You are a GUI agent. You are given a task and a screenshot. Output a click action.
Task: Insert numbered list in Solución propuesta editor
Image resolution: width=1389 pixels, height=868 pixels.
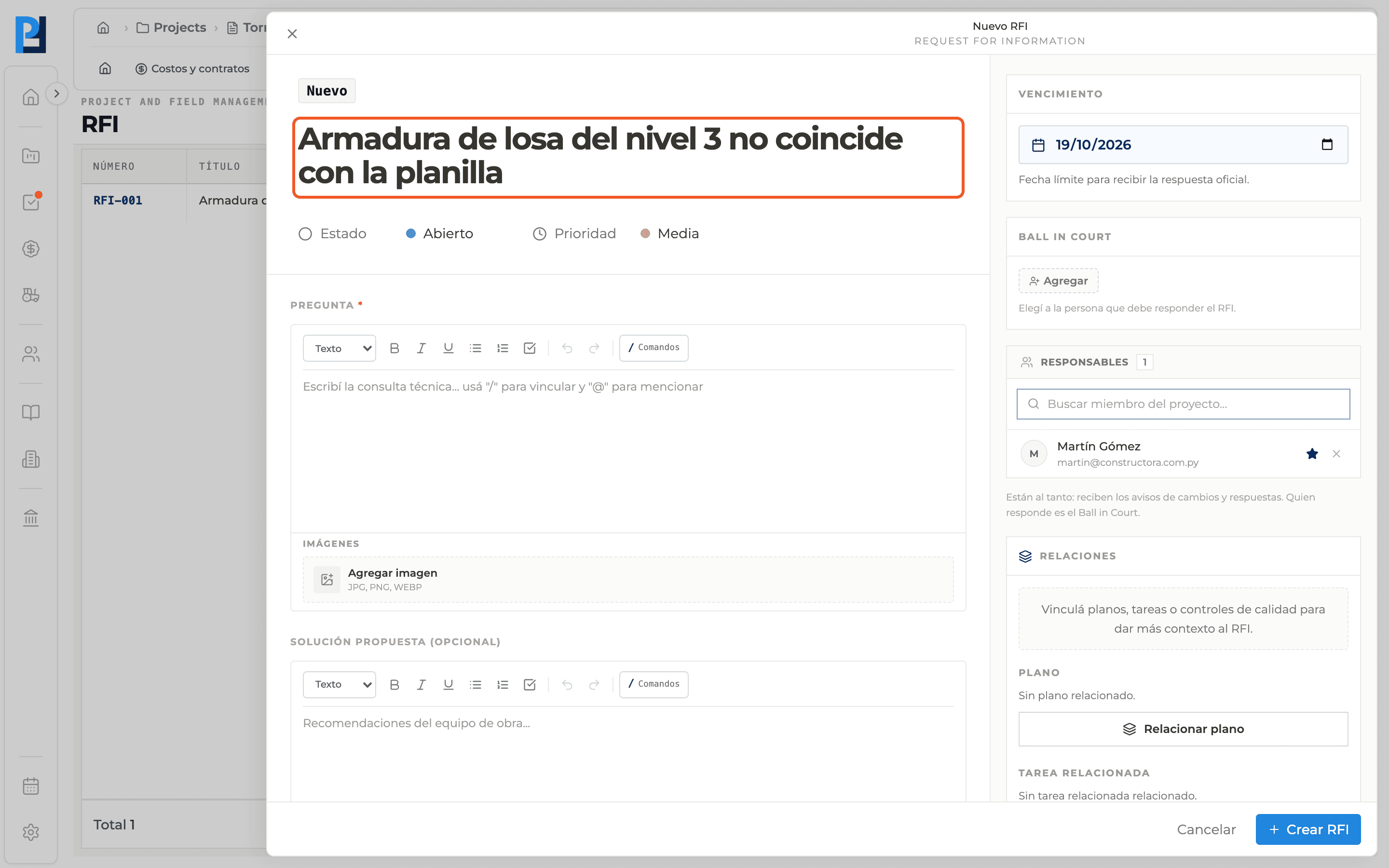[503, 684]
